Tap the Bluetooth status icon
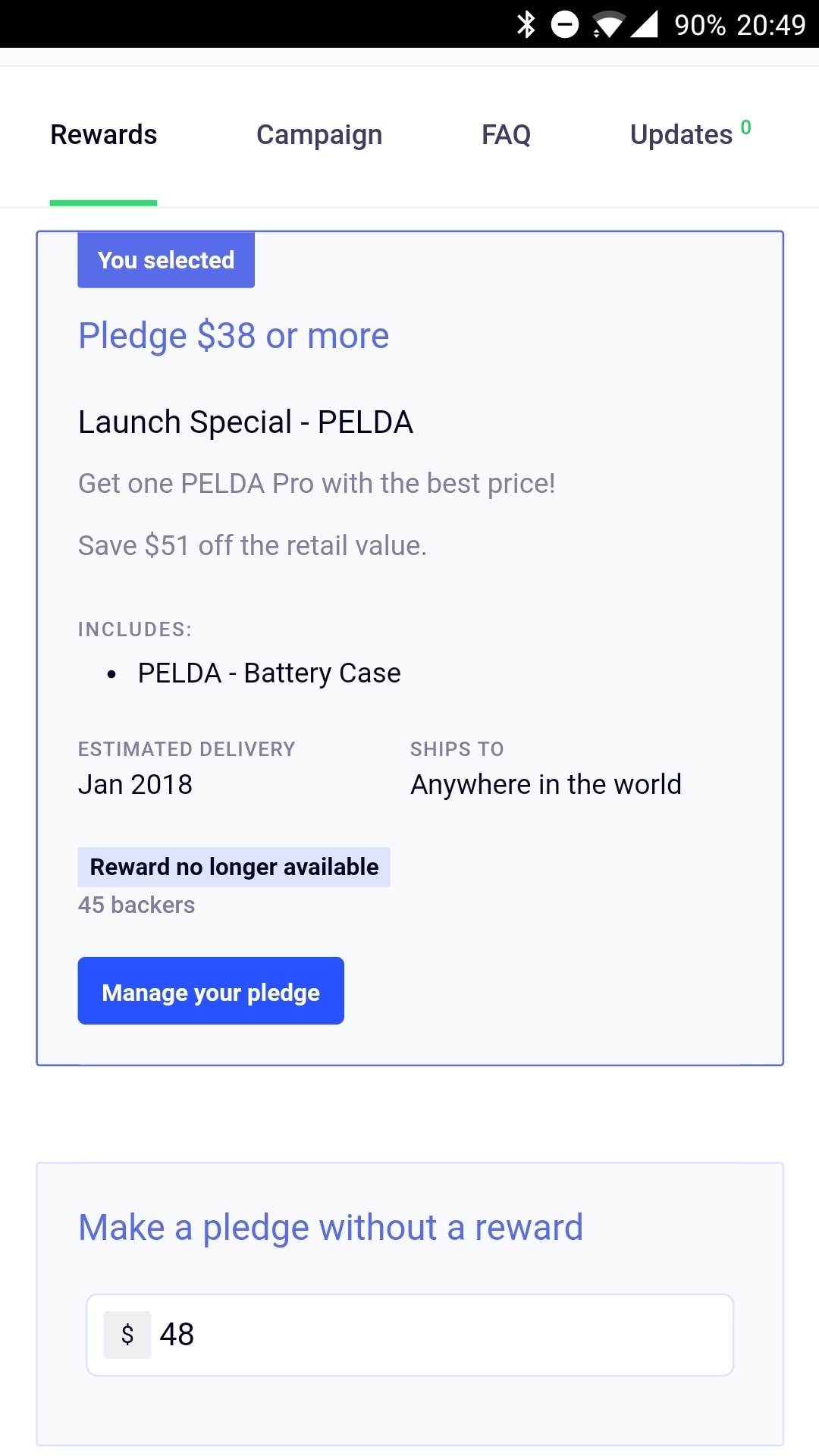819x1456 pixels. click(x=526, y=24)
